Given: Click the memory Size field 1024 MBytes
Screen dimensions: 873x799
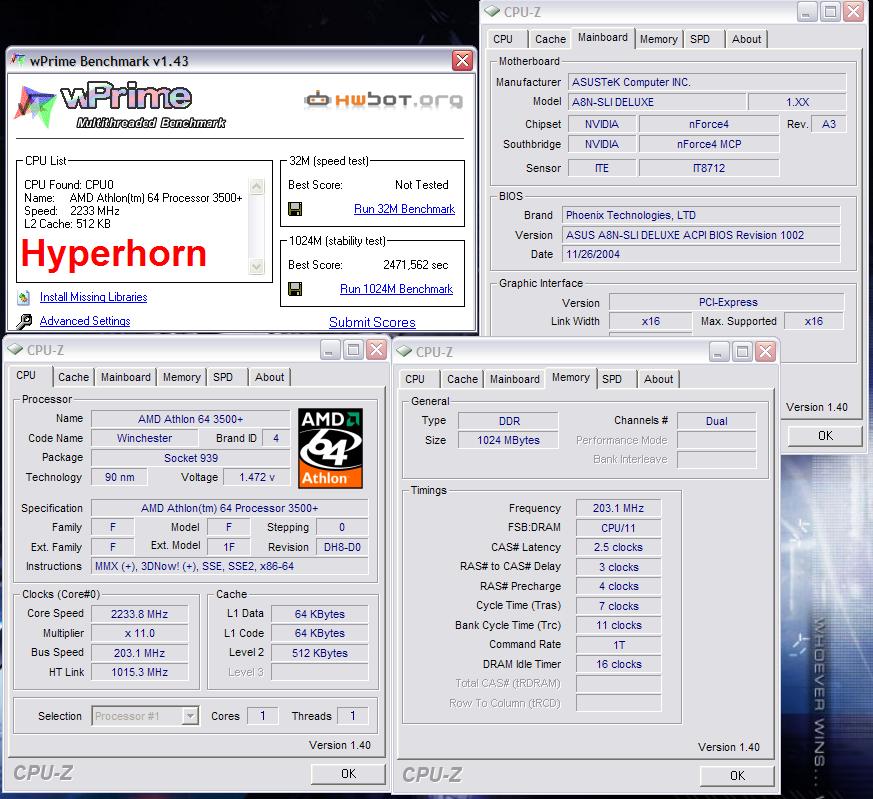Looking at the screenshot, I should click(508, 440).
